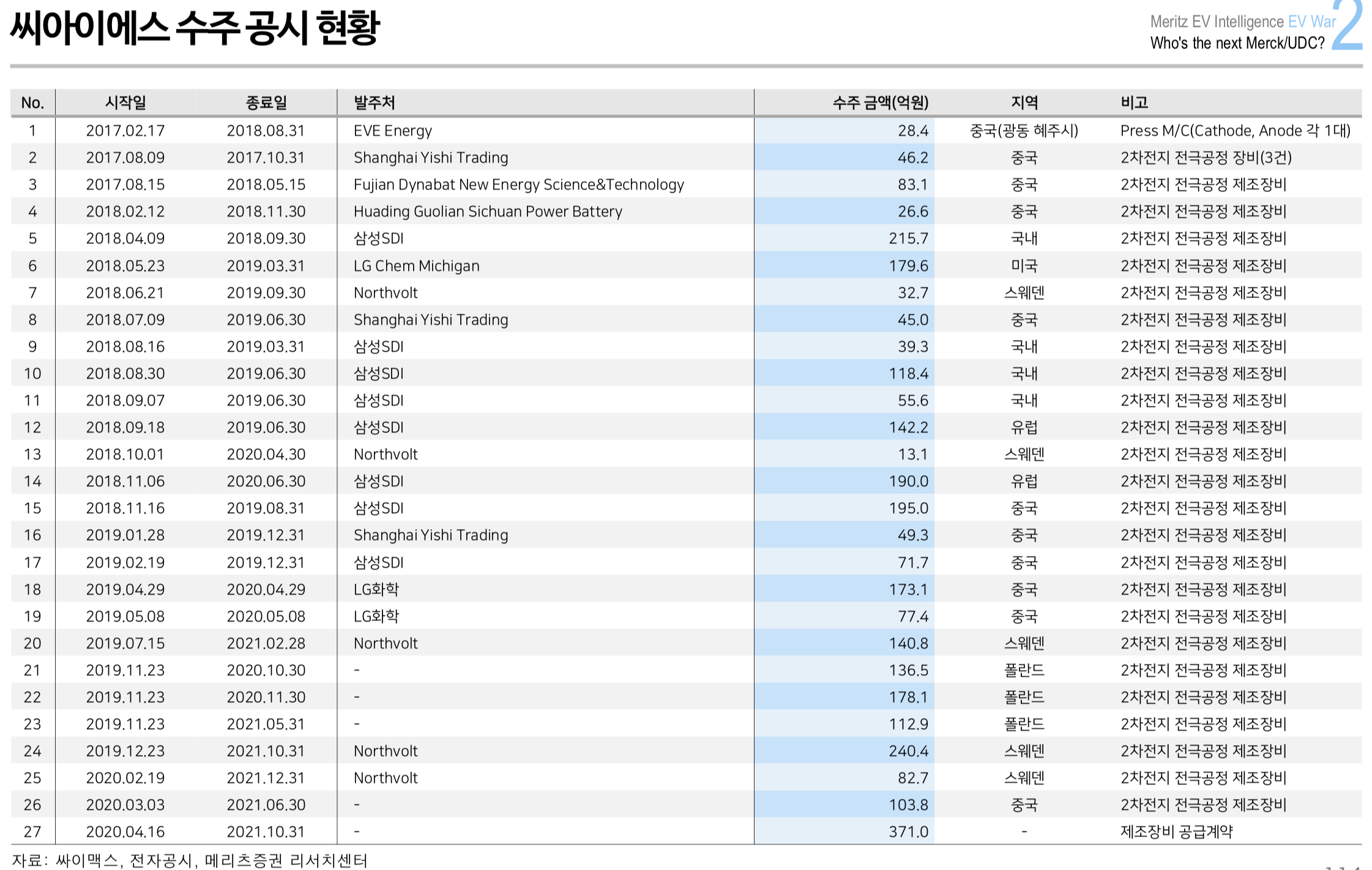This screenshot has width=1372, height=870.
Task: Click the title '씨아이에스 수주 공시 현황'
Action: click(195, 28)
